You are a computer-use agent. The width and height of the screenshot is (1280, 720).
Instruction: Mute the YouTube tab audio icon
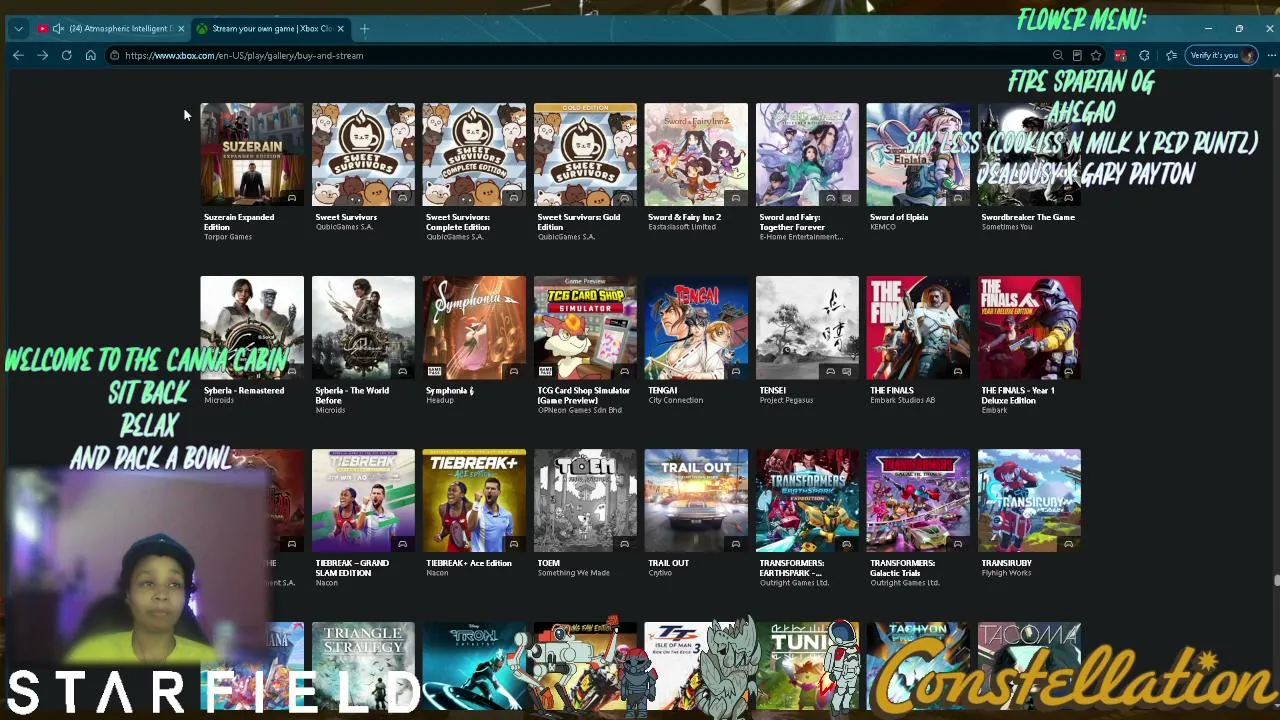click(58, 29)
